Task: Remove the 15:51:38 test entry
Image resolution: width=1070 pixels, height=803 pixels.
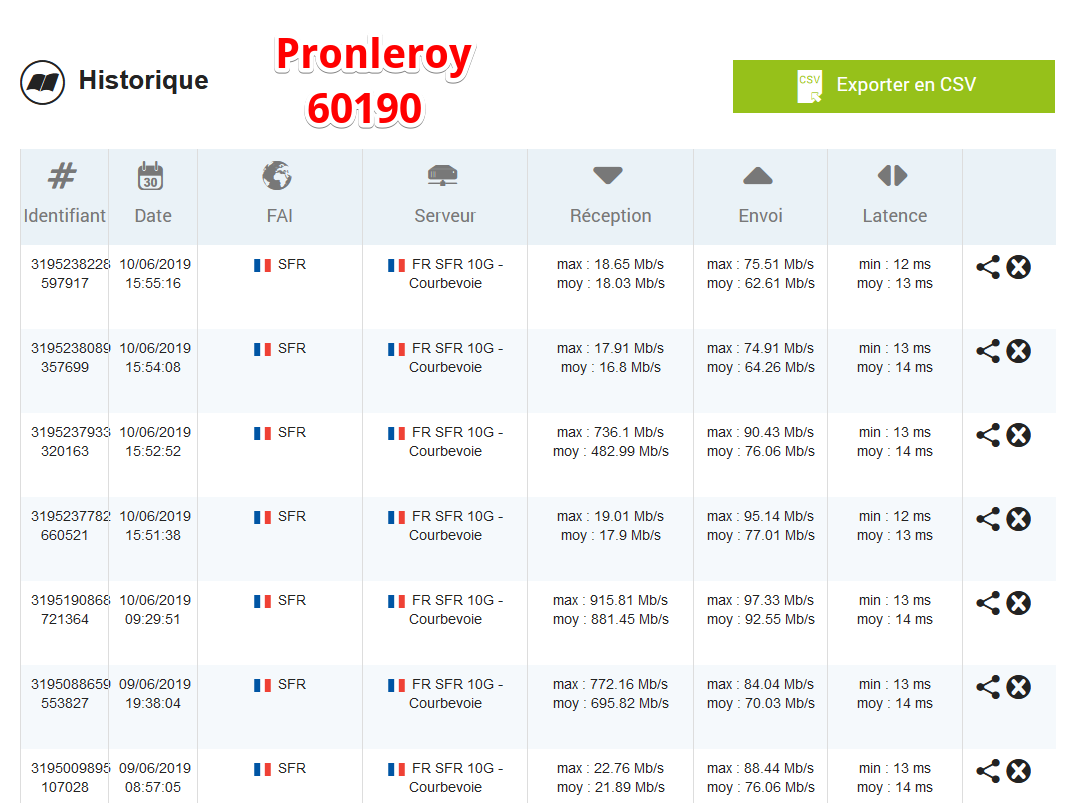Action: point(1019,519)
